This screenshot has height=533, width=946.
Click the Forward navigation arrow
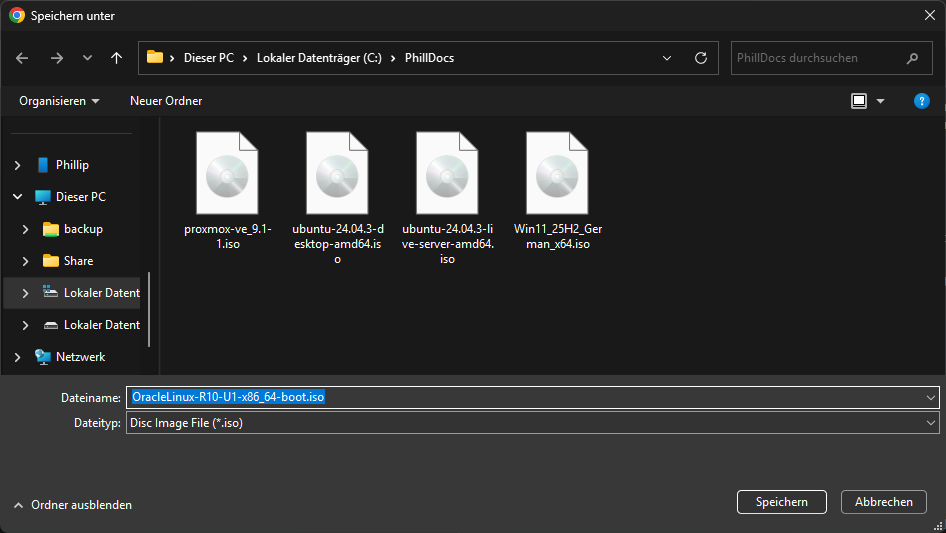[x=56, y=58]
